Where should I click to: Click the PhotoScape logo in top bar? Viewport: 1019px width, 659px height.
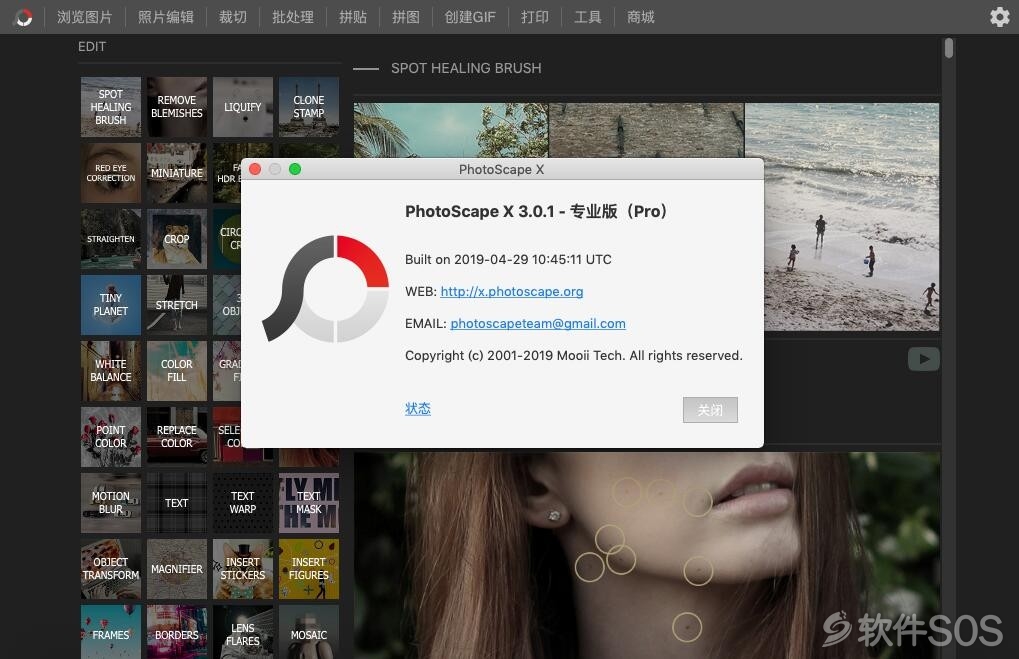[x=23, y=17]
